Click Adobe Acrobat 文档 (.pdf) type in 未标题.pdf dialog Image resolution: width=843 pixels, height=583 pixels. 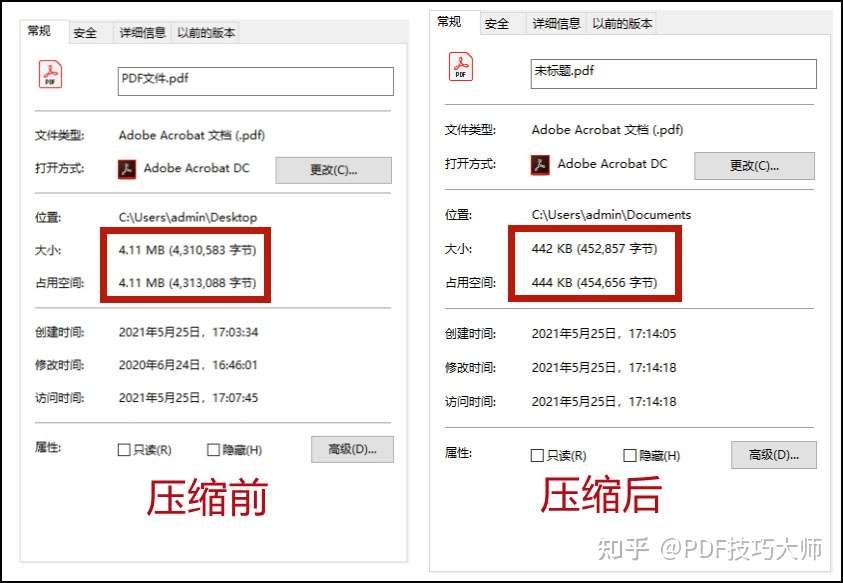coord(607,130)
